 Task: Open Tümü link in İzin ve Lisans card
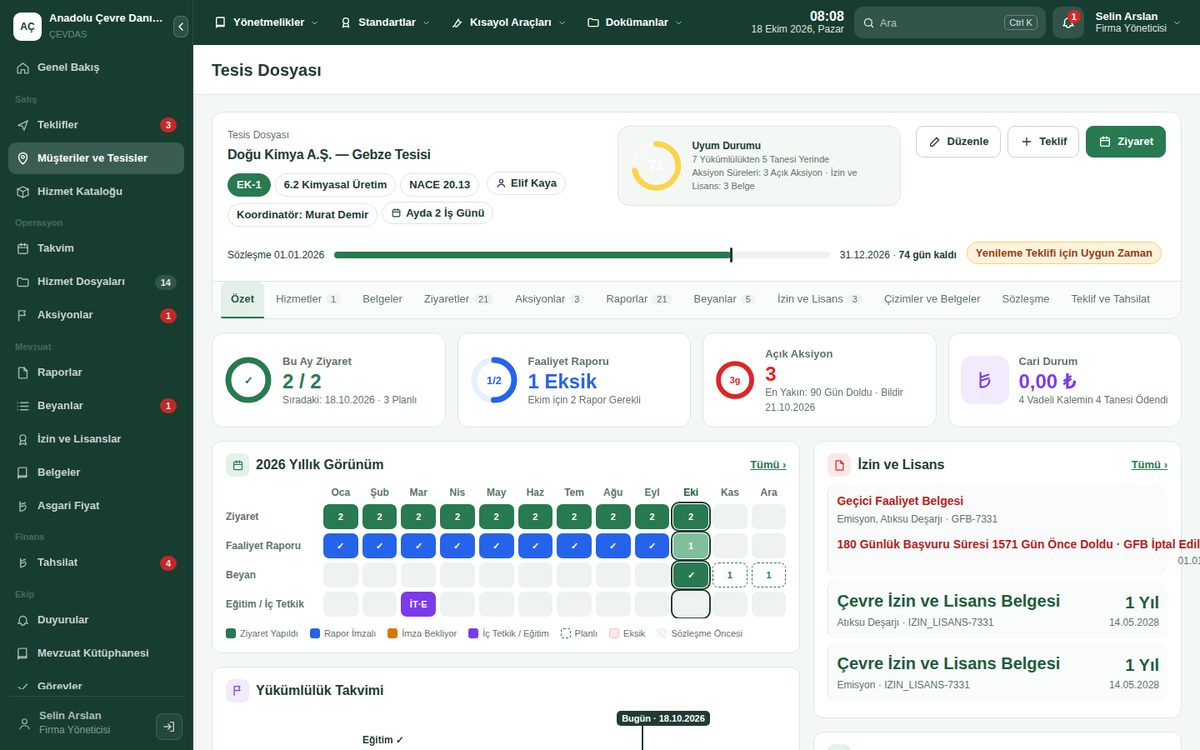[x=1149, y=465]
